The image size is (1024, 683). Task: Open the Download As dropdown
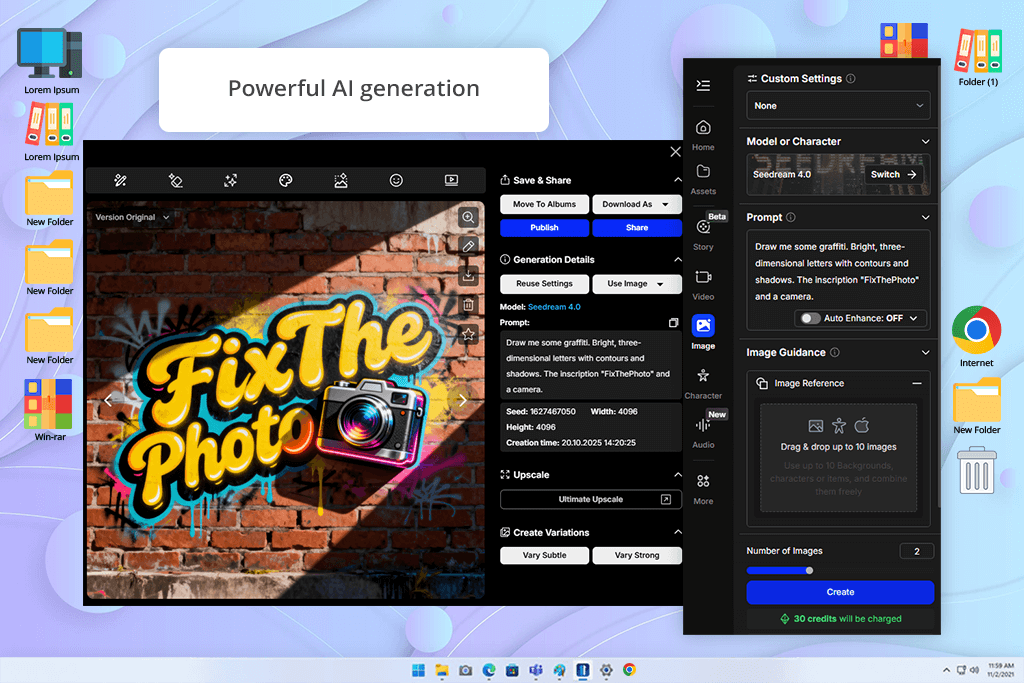click(637, 204)
